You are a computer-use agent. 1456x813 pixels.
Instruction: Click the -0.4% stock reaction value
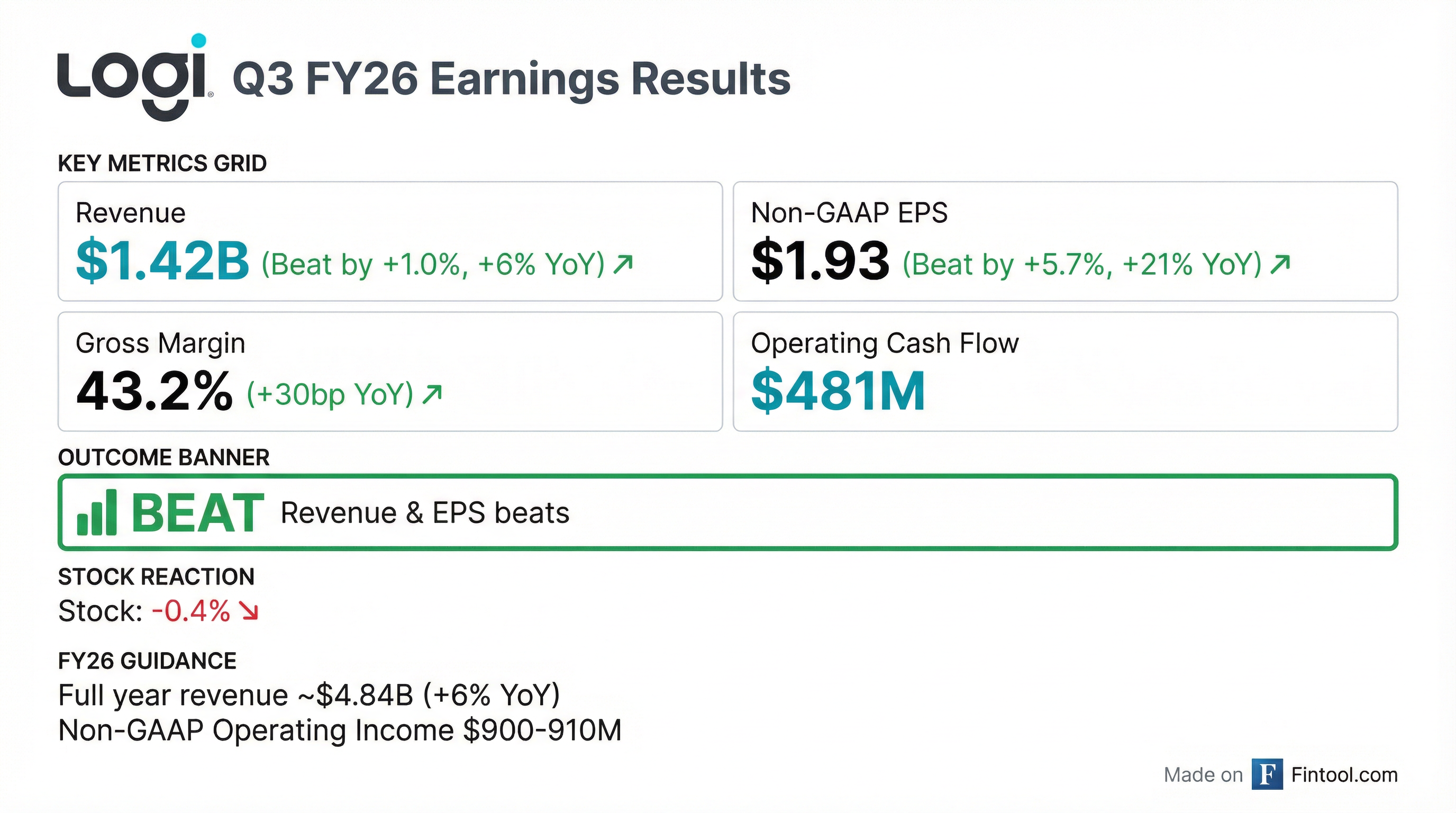click(x=191, y=611)
